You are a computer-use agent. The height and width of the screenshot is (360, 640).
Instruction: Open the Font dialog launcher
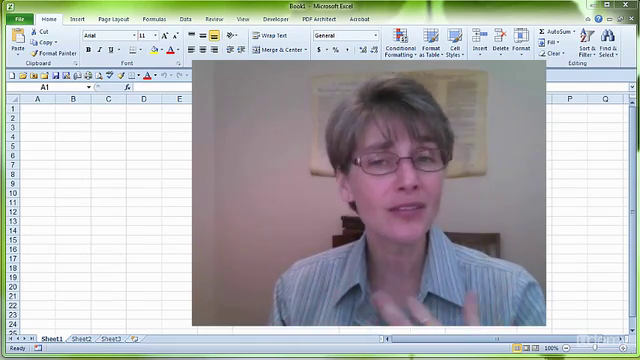pos(178,63)
